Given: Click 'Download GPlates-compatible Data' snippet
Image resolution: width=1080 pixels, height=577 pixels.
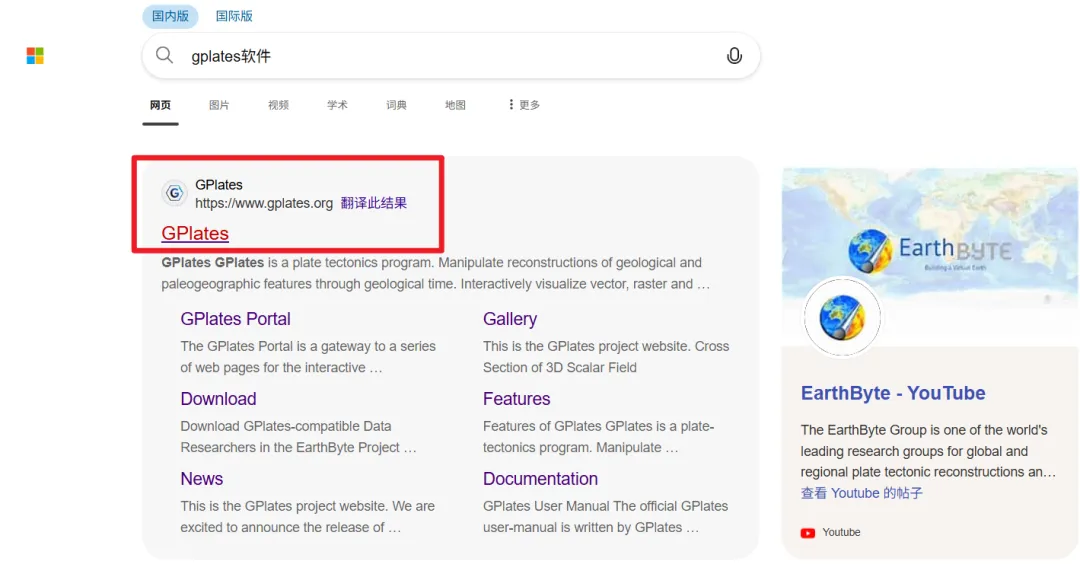Looking at the screenshot, I should click(x=298, y=437).
